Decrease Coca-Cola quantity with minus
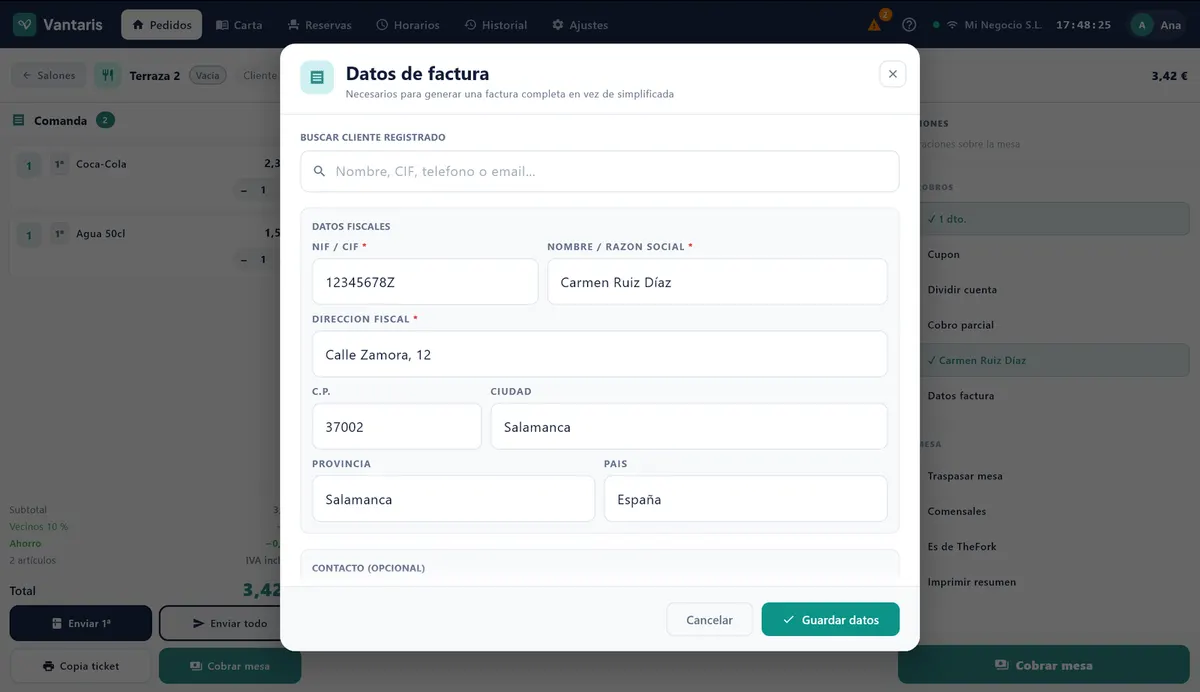Screen dimensions: 1200x692 point(244,190)
